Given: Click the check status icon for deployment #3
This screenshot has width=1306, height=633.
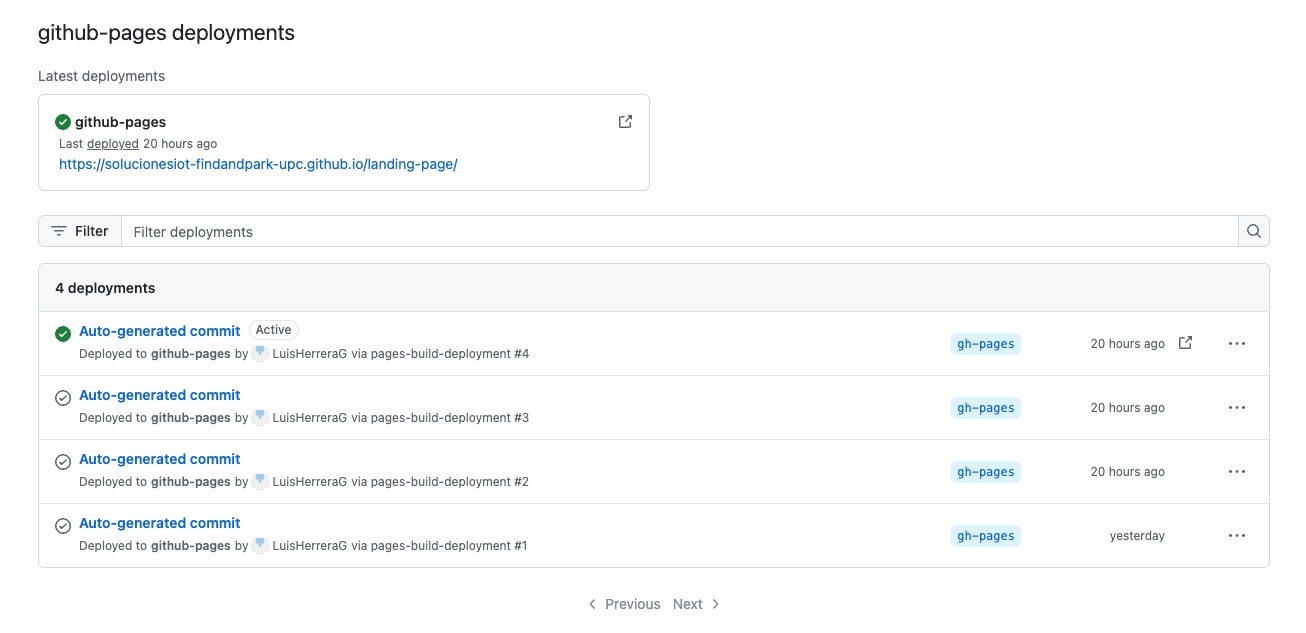Looking at the screenshot, I should [x=63, y=398].
